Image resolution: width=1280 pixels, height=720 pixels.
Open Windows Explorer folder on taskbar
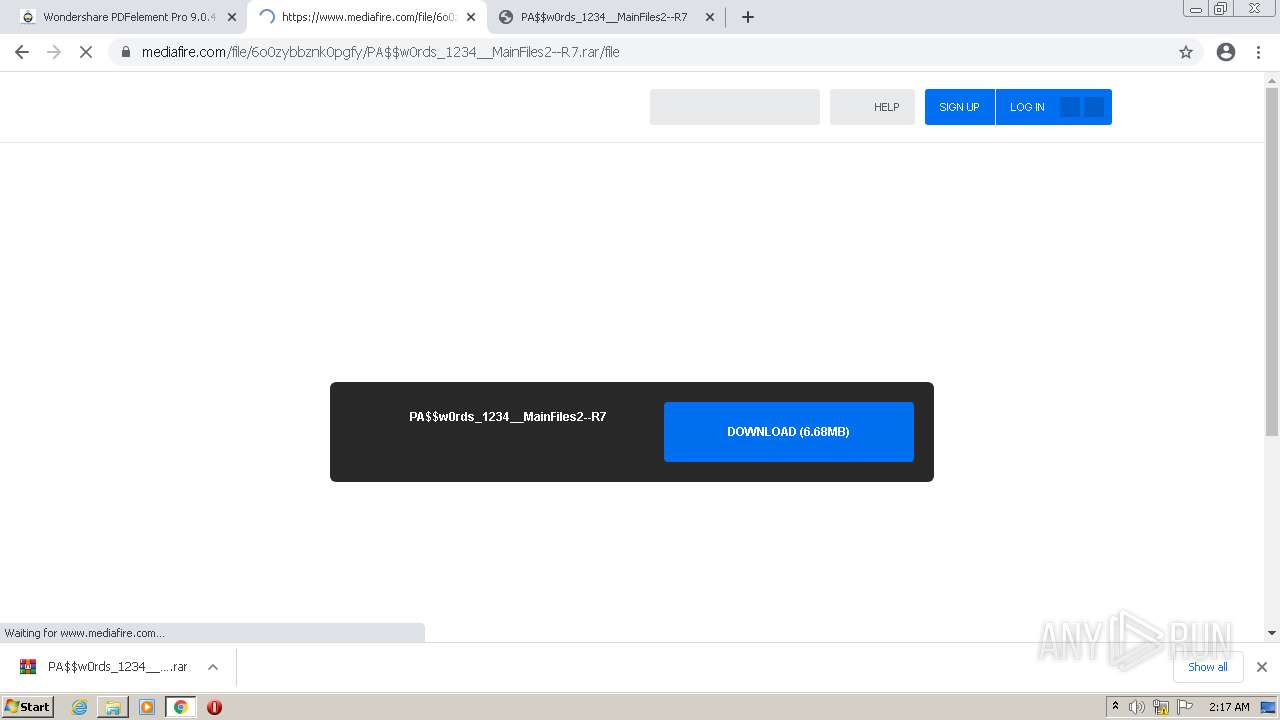[x=113, y=707]
